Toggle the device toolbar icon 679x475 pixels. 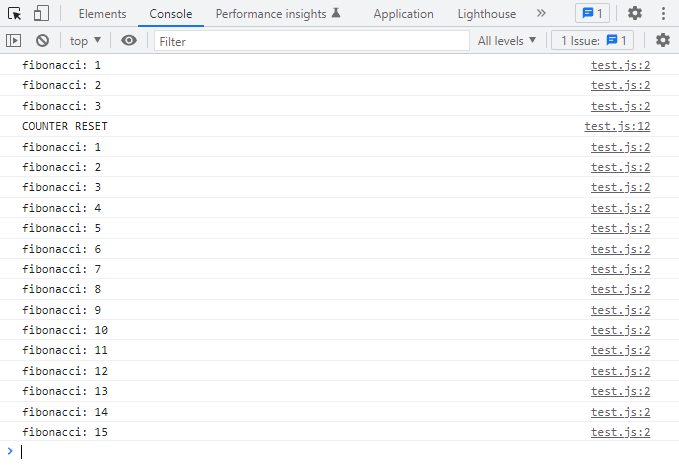tap(41, 14)
